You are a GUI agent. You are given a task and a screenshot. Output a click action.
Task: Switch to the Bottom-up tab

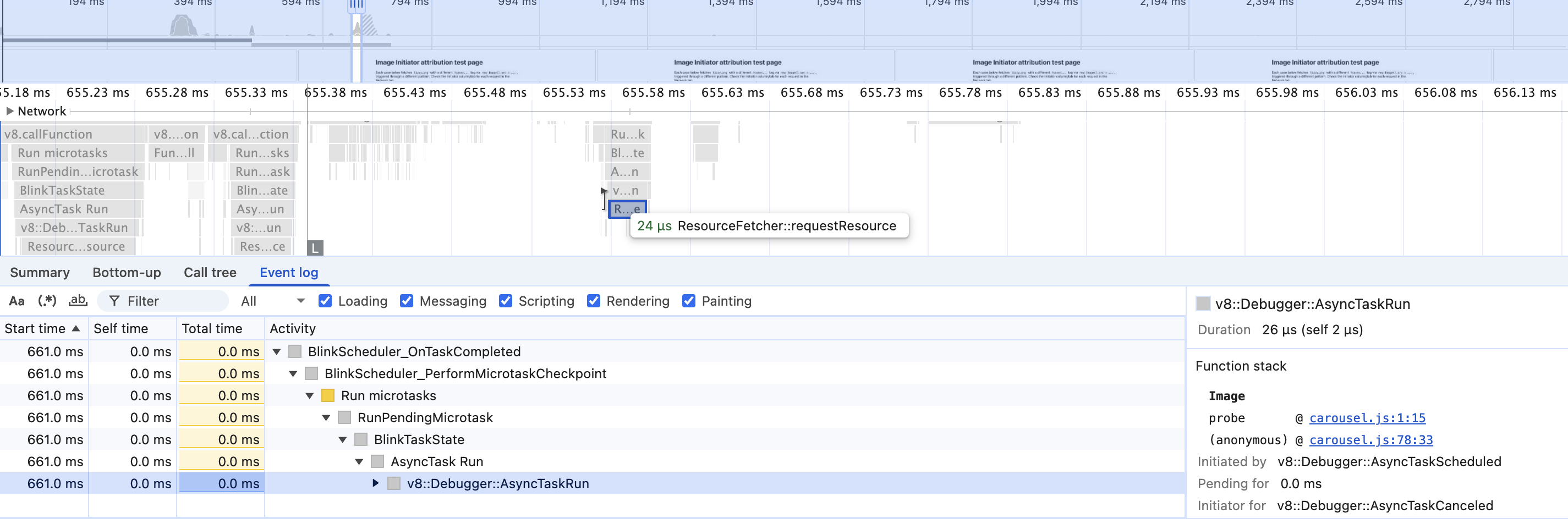click(127, 273)
